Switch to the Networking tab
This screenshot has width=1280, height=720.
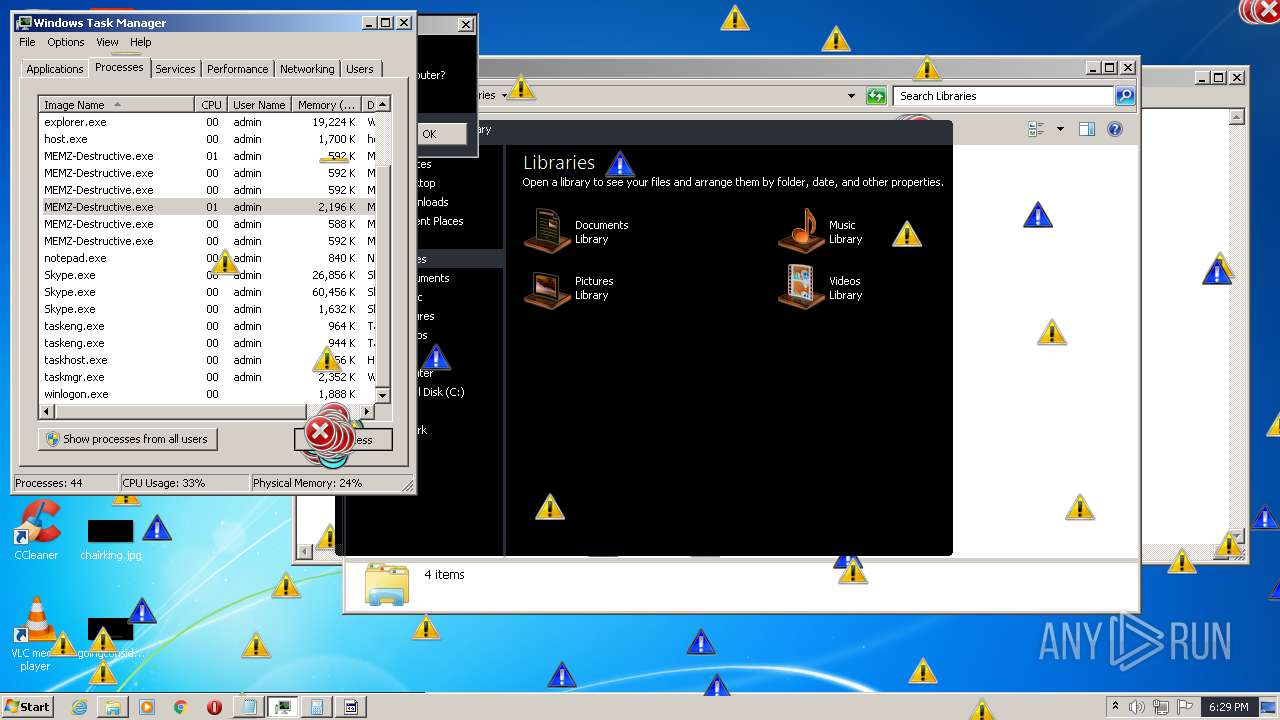point(307,69)
